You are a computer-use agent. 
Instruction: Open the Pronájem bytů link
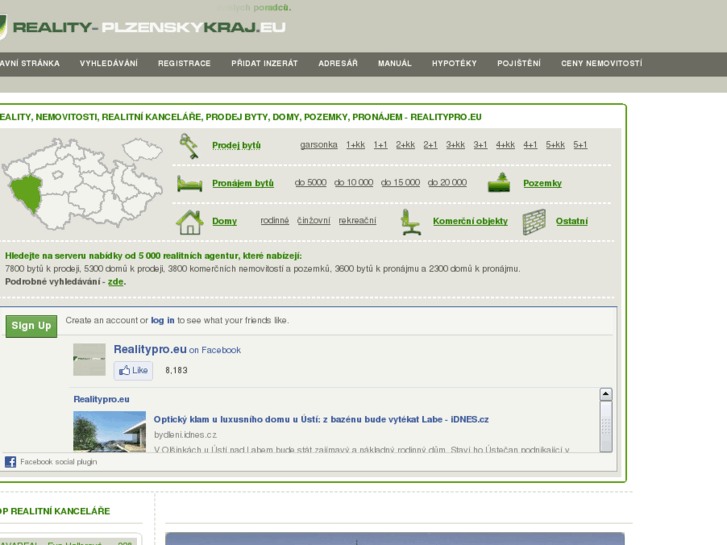(x=242, y=184)
